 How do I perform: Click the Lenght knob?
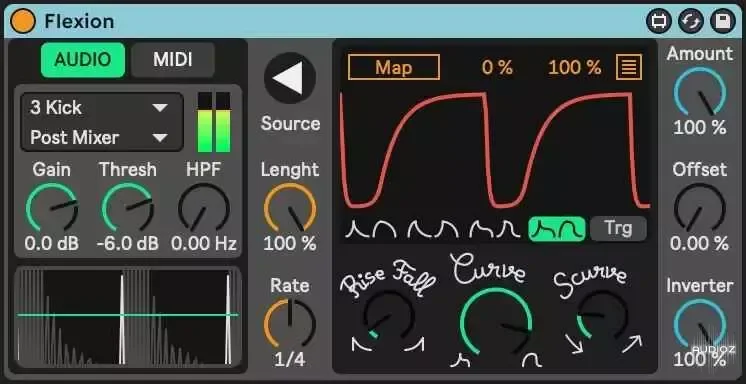click(290, 208)
